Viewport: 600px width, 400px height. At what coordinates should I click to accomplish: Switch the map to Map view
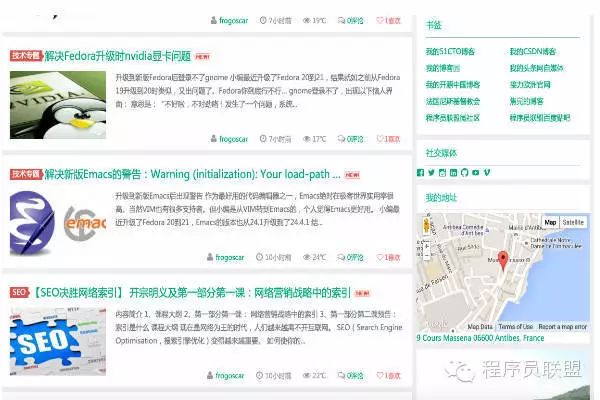[550, 222]
